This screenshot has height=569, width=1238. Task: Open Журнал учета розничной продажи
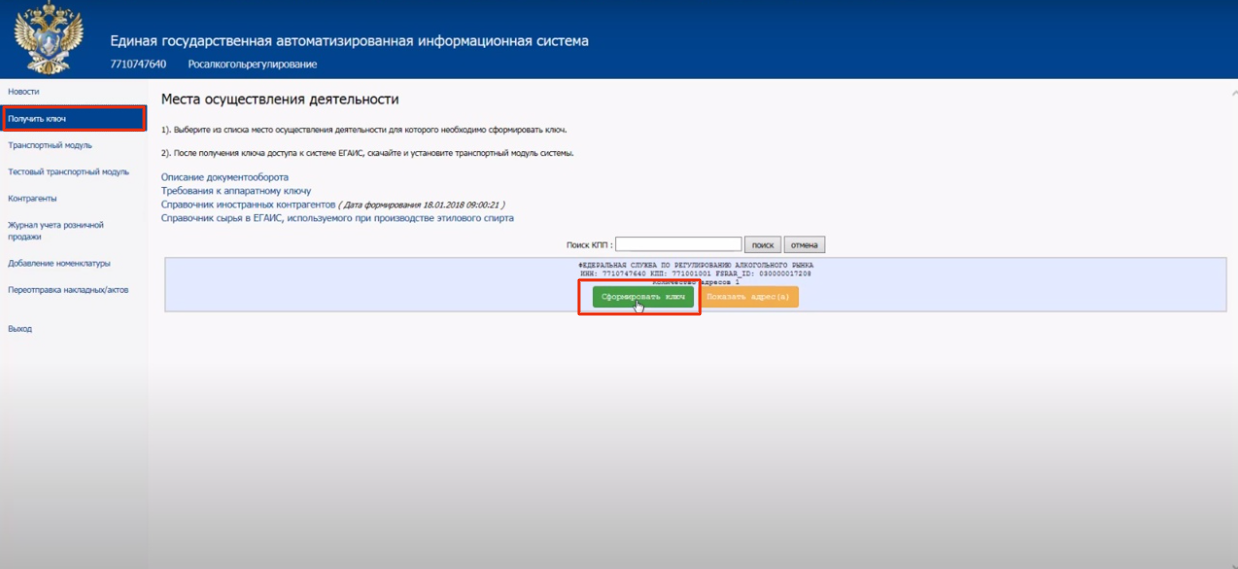click(x=56, y=231)
